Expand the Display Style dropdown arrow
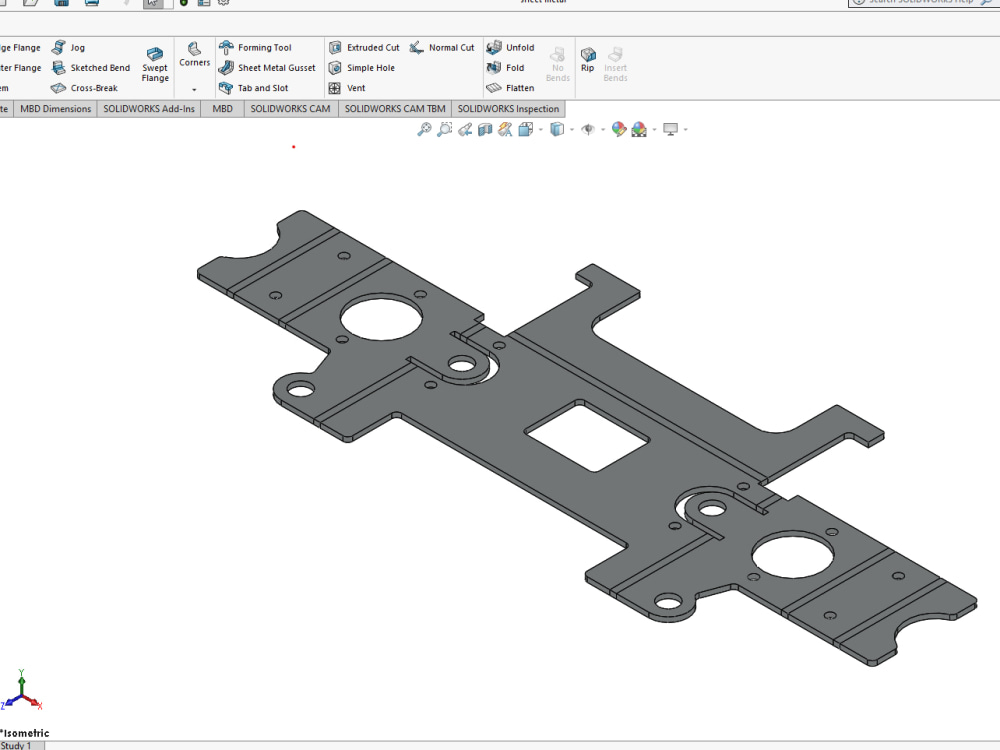The image size is (1000, 750). [572, 129]
